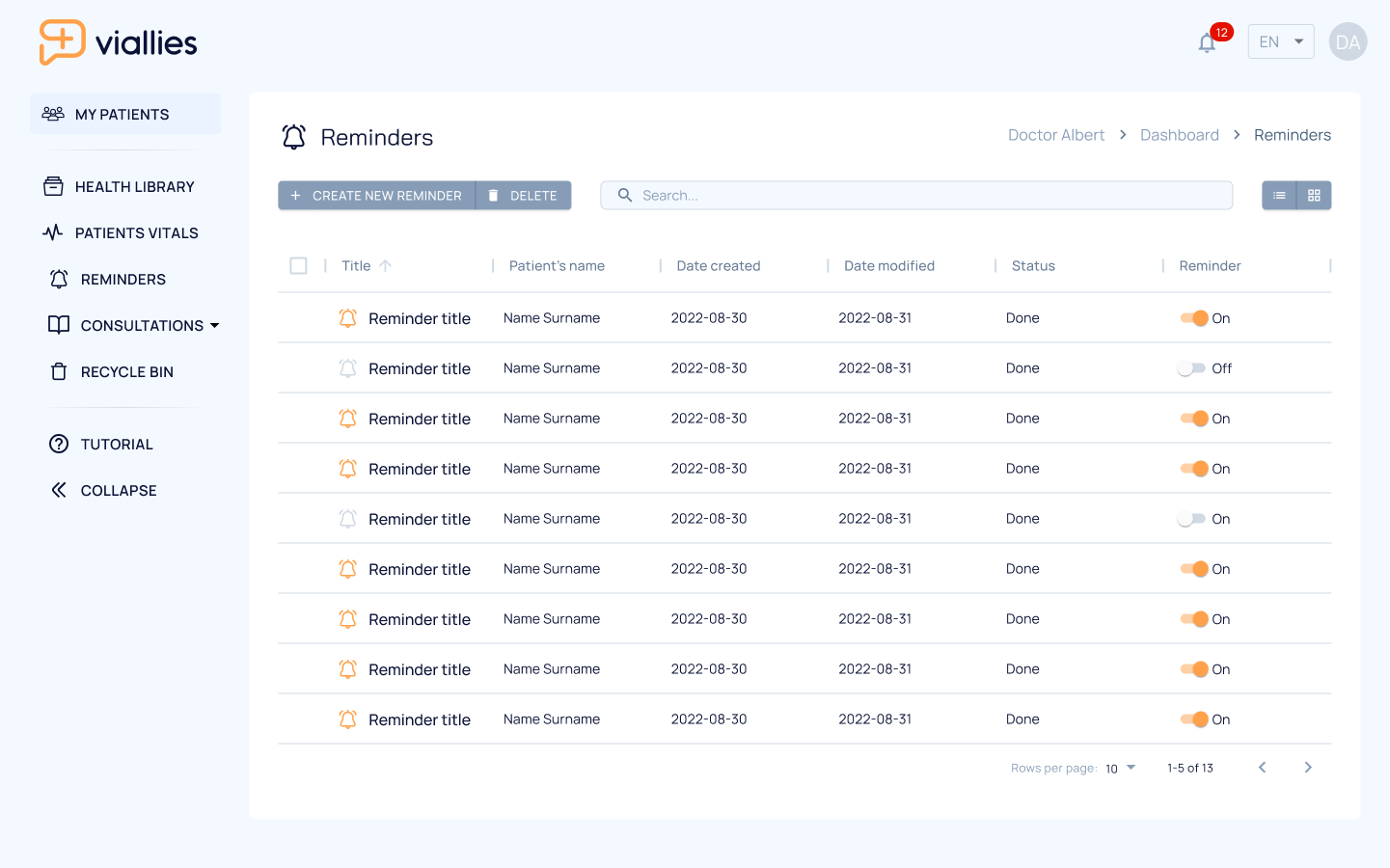Click 'Reminder title' in the first row
1390x868 pixels.
tap(420, 319)
